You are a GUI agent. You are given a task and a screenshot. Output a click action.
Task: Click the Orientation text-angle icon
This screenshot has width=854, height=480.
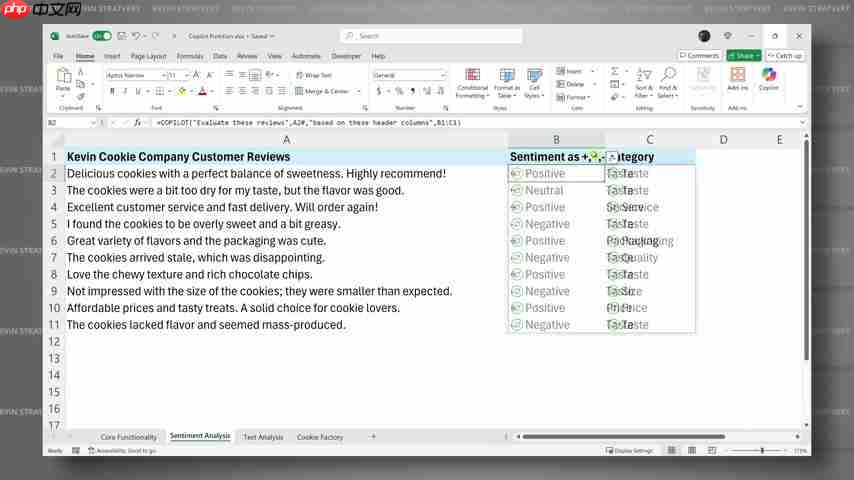(269, 75)
